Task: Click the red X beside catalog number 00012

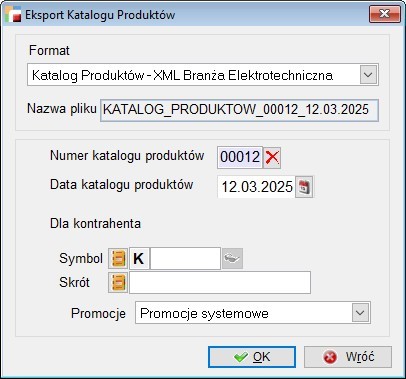Action: [272, 157]
